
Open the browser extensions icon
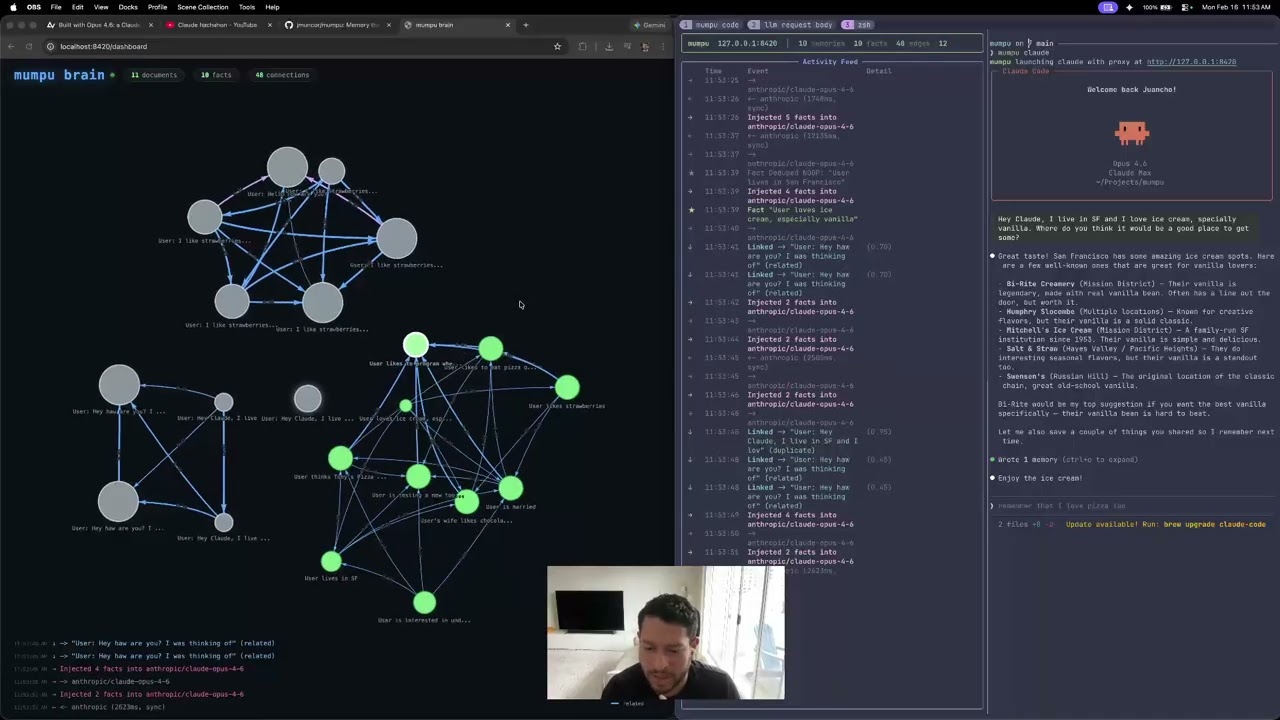pos(582,46)
